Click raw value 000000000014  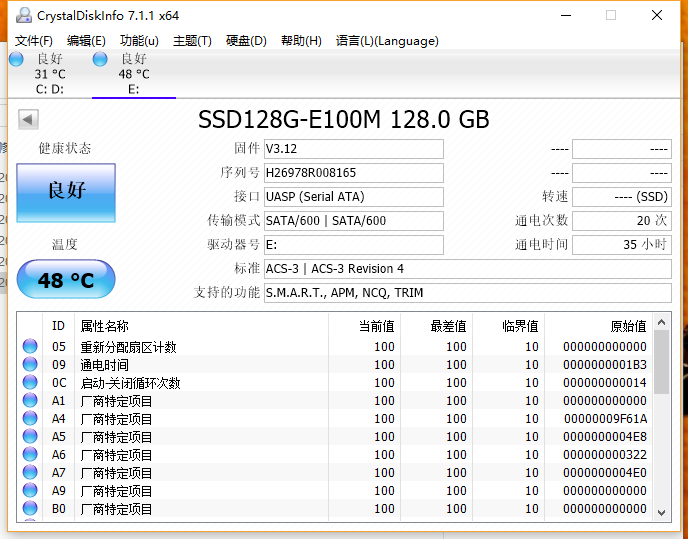(605, 383)
